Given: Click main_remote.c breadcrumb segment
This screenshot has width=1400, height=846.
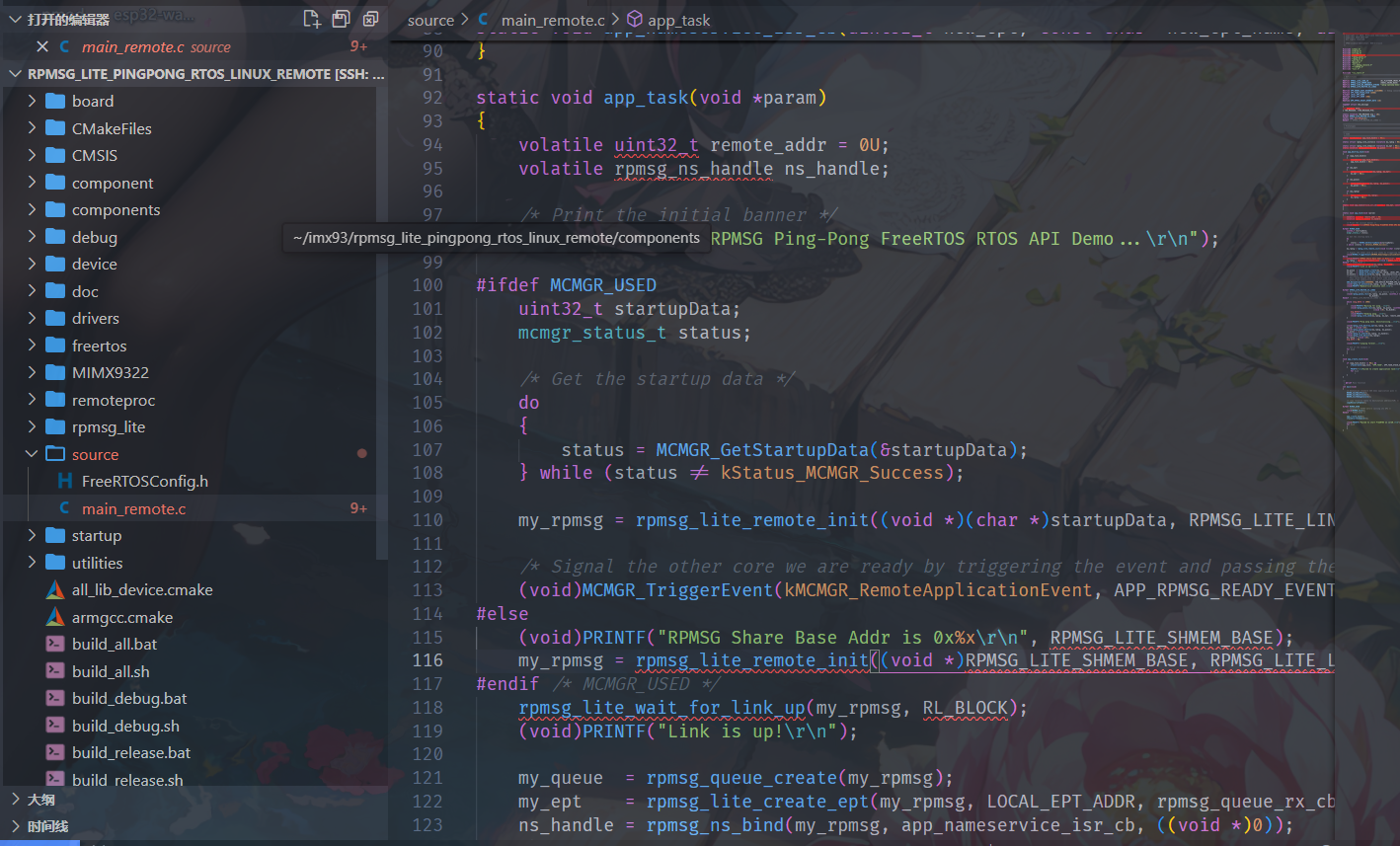Looking at the screenshot, I should 552,20.
